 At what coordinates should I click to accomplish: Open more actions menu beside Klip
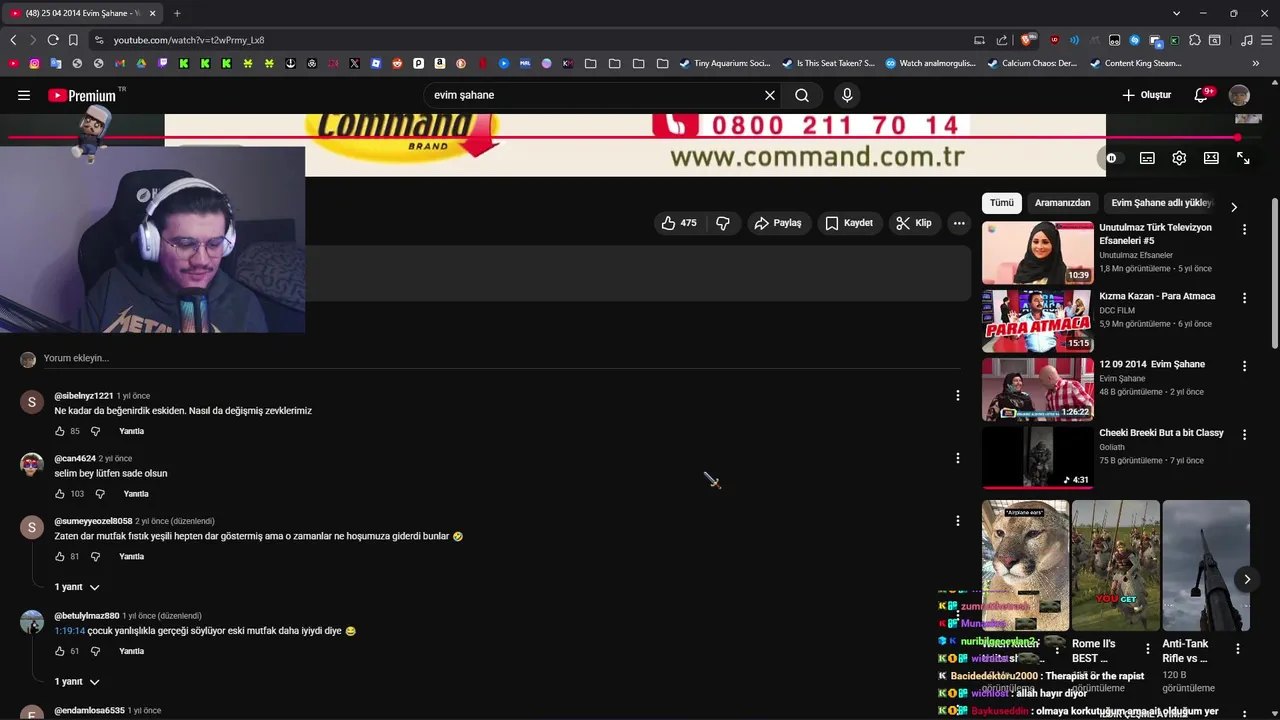(x=959, y=223)
